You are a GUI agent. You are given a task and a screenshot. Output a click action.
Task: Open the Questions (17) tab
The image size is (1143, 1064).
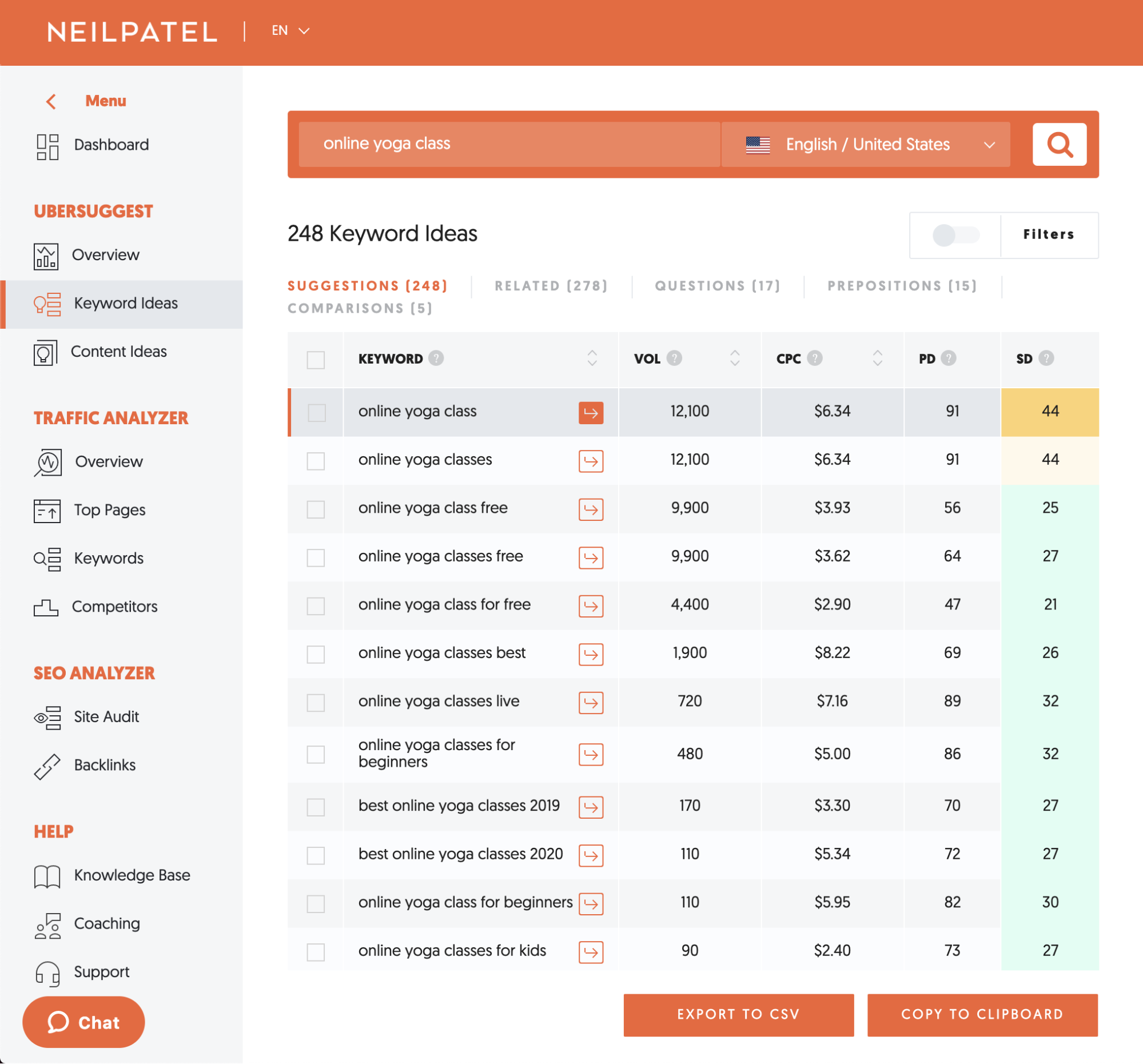[x=717, y=286]
